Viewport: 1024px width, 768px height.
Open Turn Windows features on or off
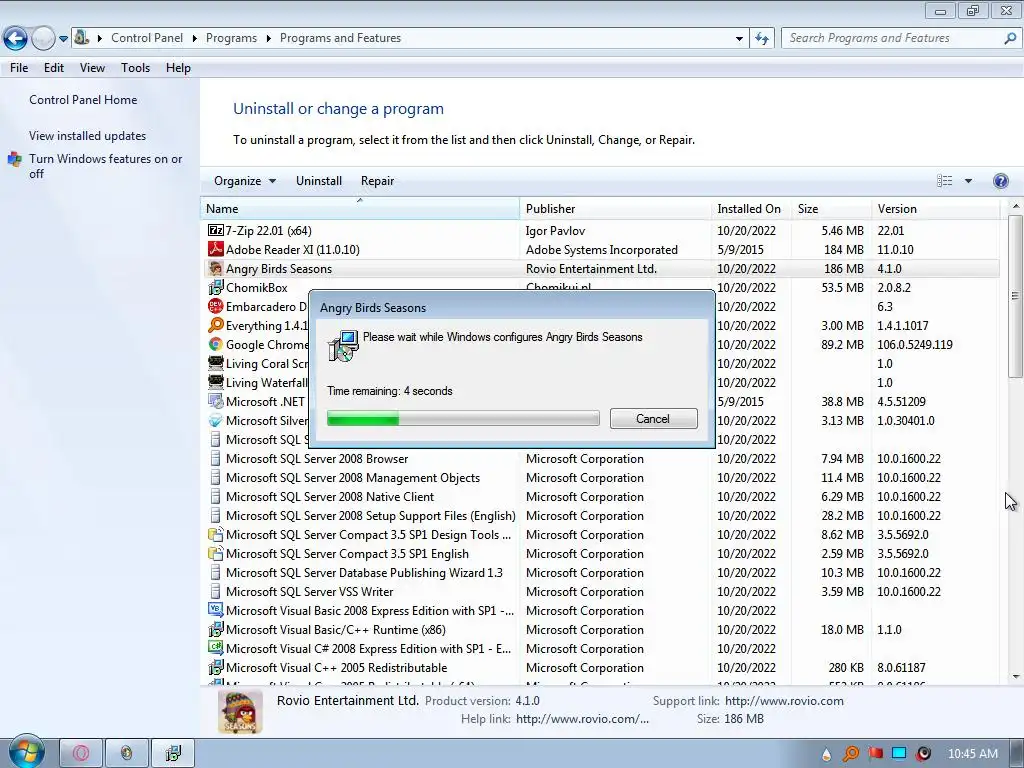(x=105, y=166)
